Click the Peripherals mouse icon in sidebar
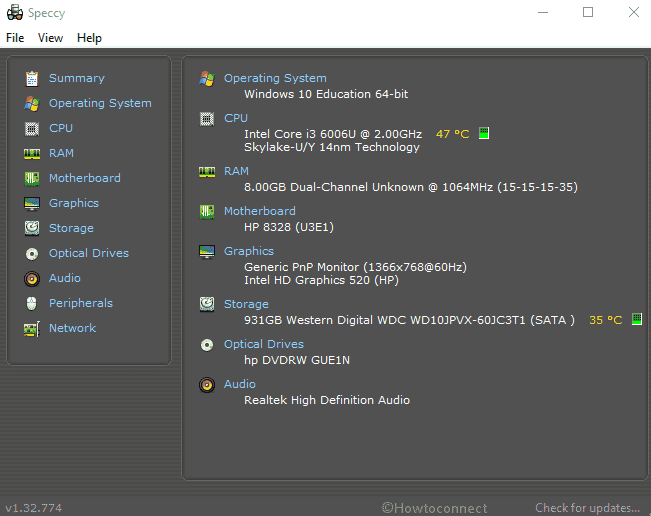This screenshot has width=651, height=516. click(32, 303)
